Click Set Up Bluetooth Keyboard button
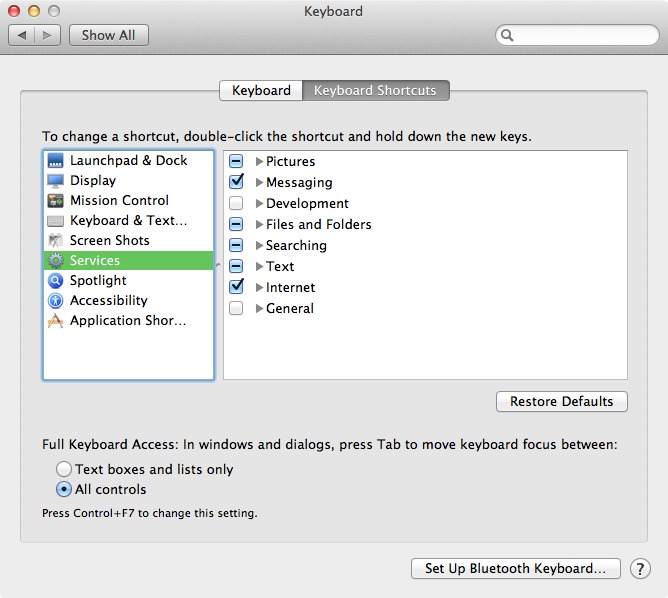 pos(515,569)
